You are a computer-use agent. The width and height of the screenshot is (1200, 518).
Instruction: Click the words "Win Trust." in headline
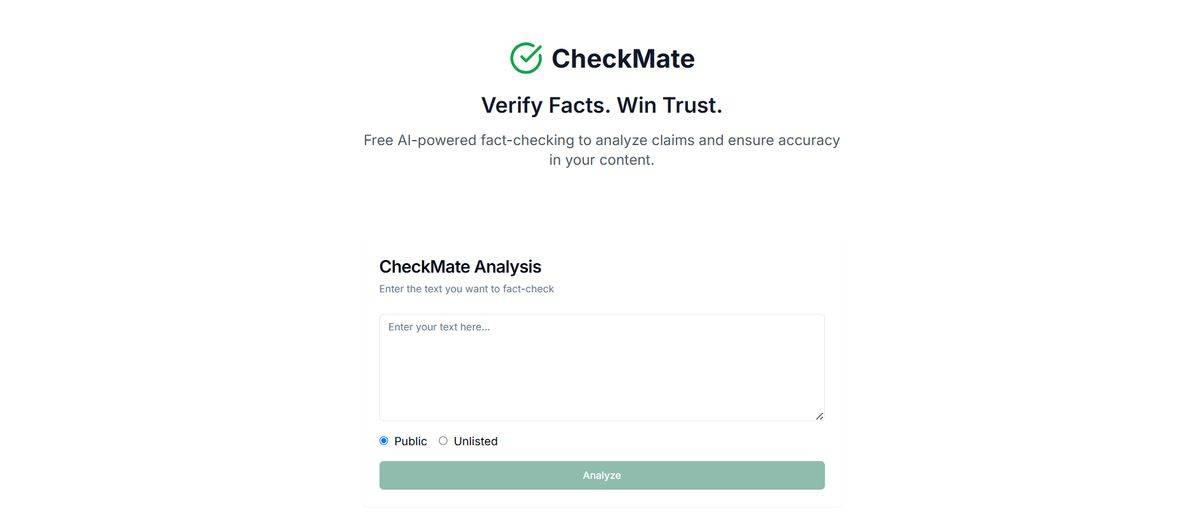tap(669, 105)
